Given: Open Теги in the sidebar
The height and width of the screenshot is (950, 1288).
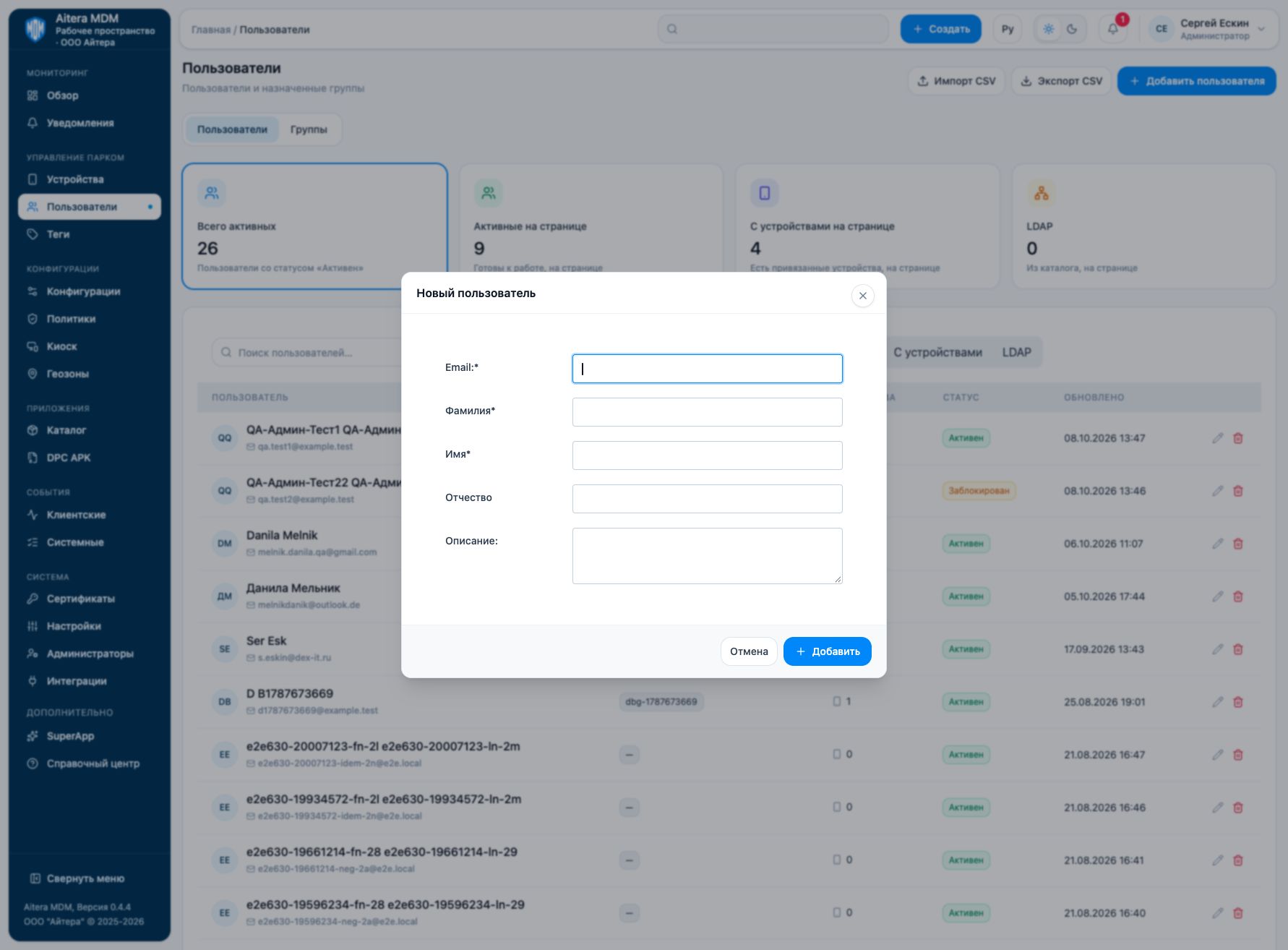Looking at the screenshot, I should [x=90, y=234].
